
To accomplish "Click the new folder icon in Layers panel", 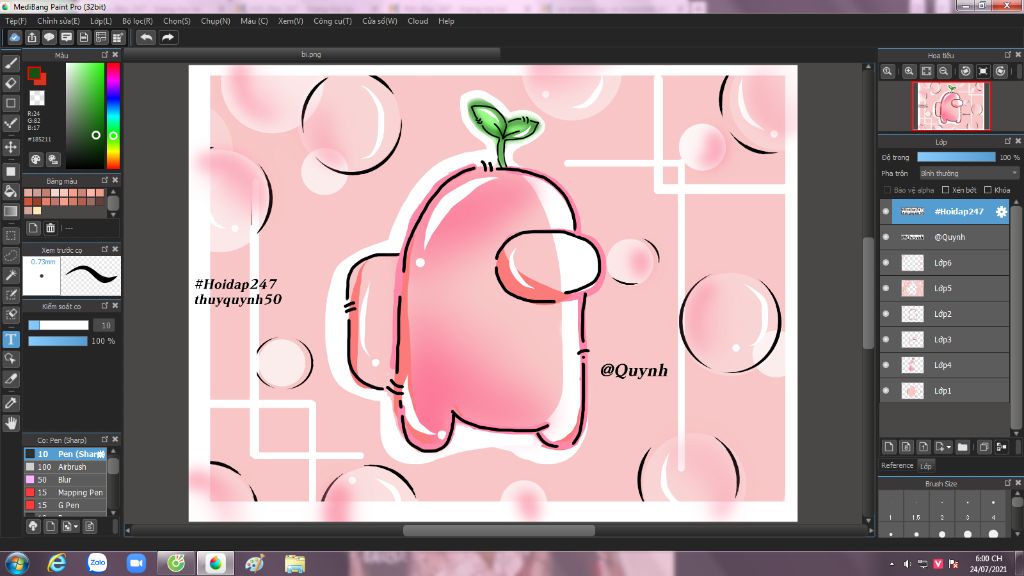I will pyautogui.click(x=962, y=447).
